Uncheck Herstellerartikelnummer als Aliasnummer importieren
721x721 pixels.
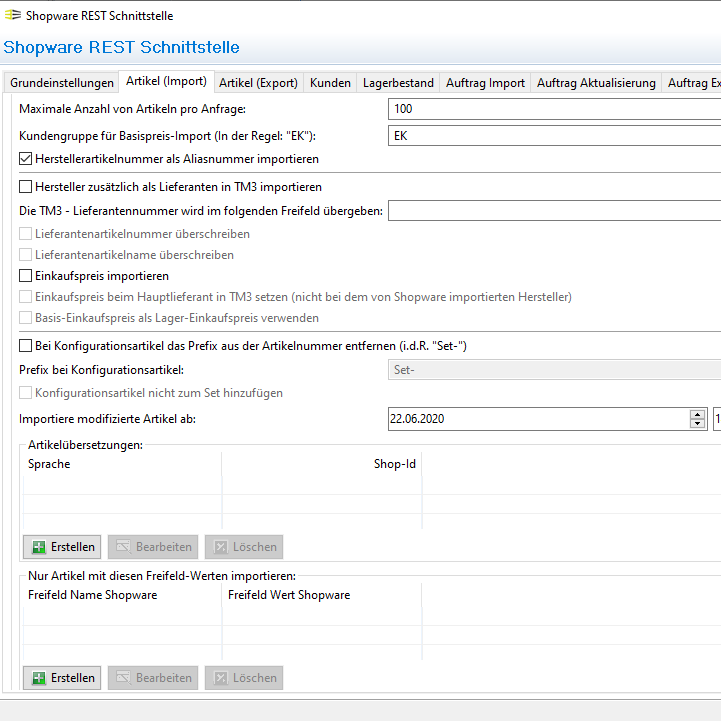(25, 159)
